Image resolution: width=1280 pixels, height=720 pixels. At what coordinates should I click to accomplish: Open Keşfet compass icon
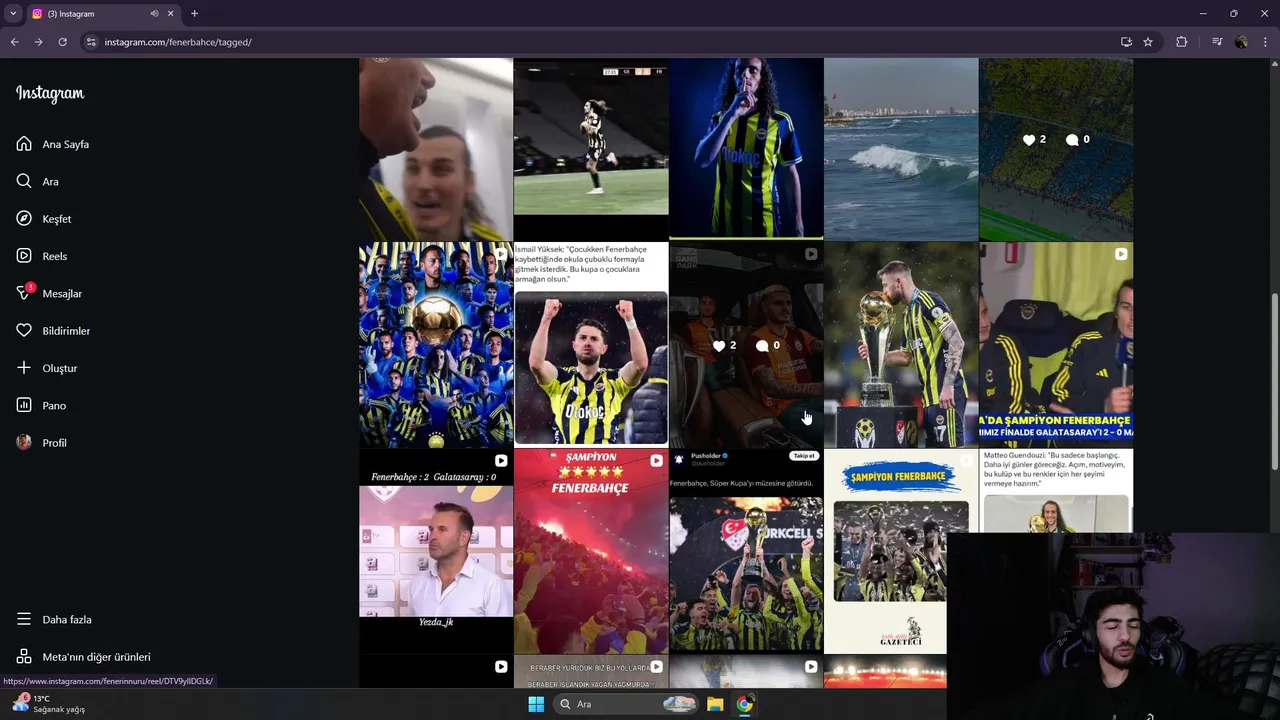24,218
